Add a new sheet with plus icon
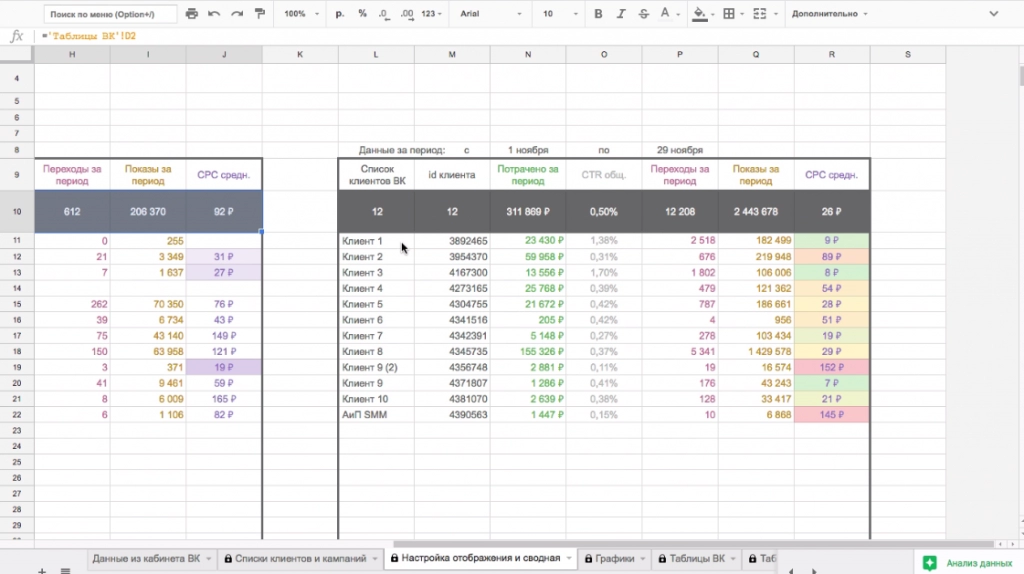This screenshot has height=574, width=1024. click(x=42, y=570)
